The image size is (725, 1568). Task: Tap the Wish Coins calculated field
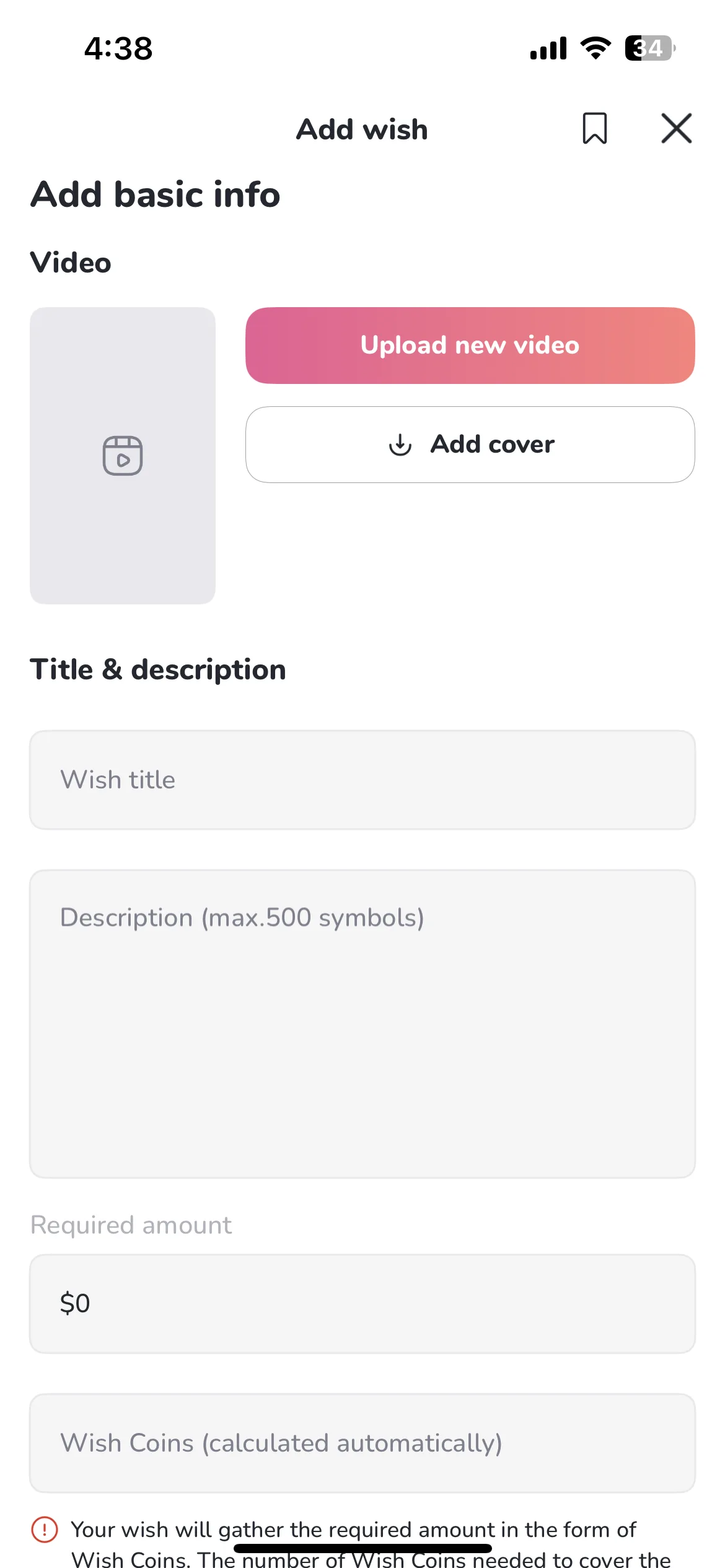coord(362,1443)
